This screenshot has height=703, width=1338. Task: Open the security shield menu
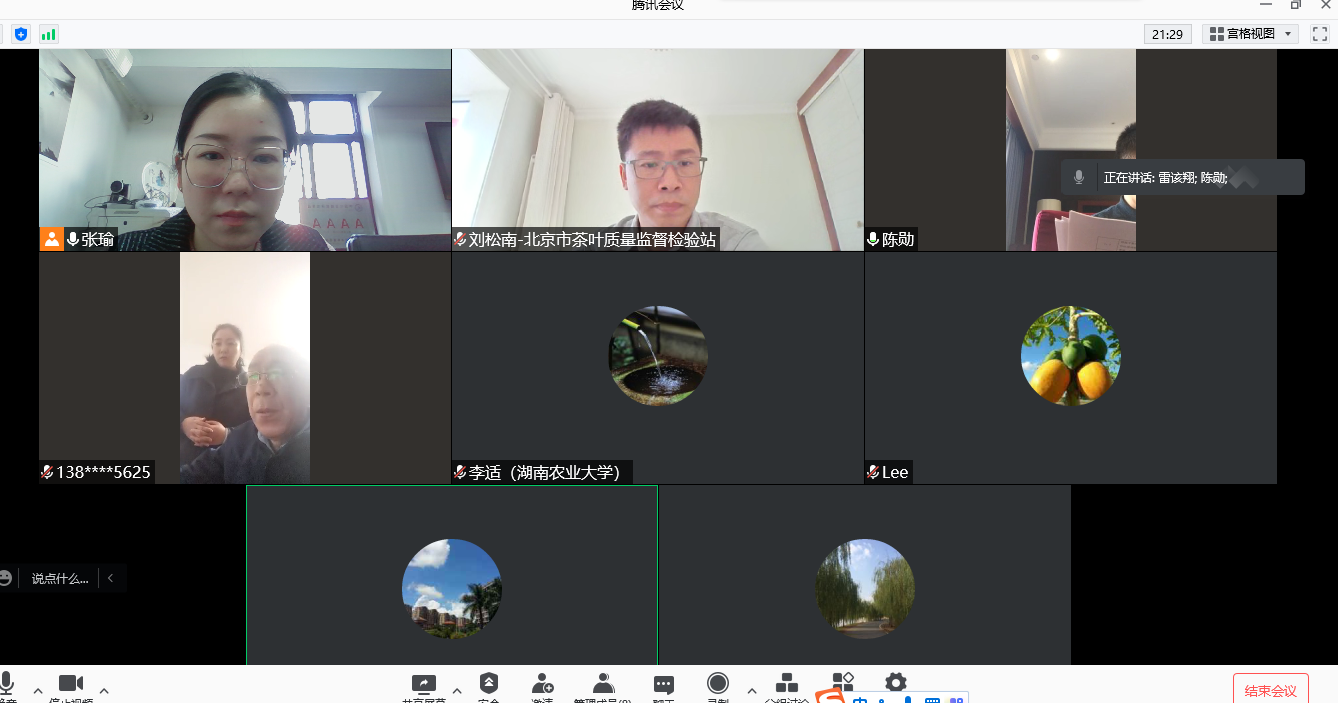[489, 685]
